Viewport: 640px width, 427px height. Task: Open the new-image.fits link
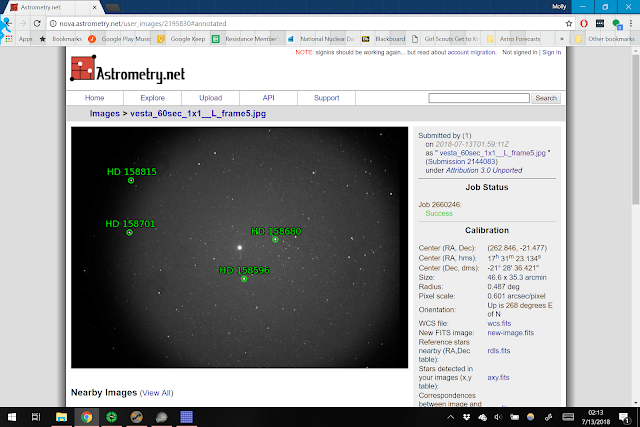[x=511, y=333]
